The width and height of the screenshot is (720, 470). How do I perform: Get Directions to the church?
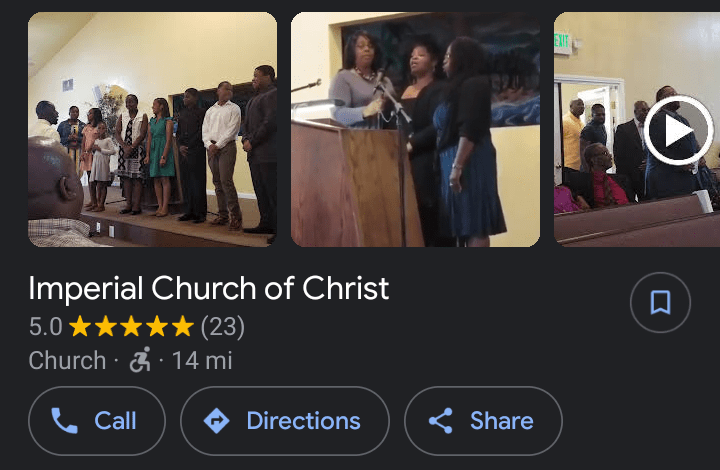click(x=285, y=421)
